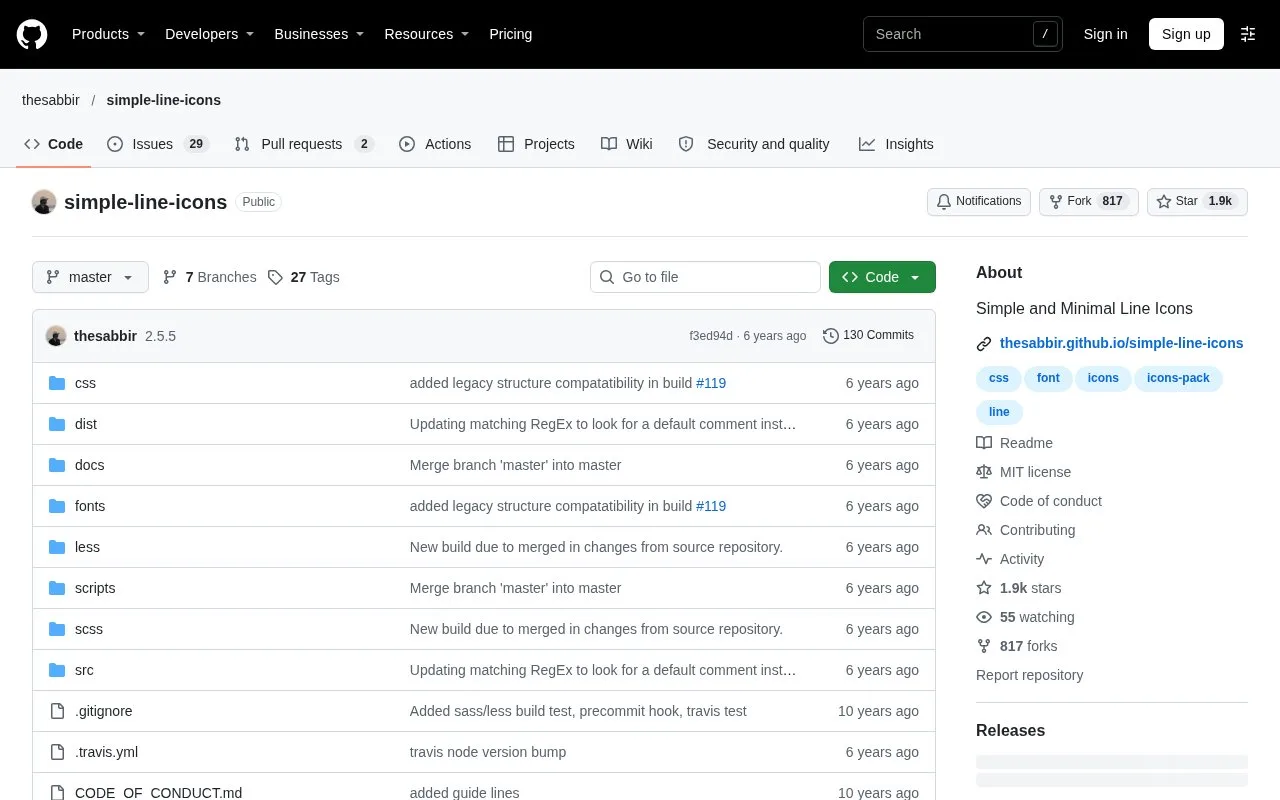Expand the Developers menu
The width and height of the screenshot is (1280, 800).
coord(209,34)
